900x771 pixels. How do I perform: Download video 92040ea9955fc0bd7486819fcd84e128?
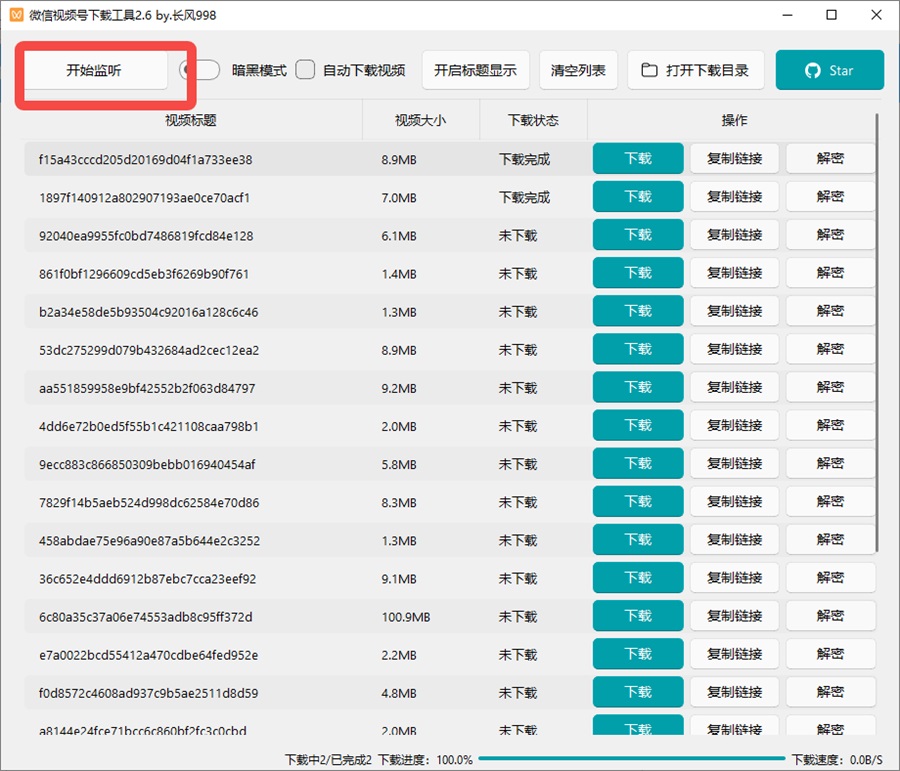[x=638, y=235]
